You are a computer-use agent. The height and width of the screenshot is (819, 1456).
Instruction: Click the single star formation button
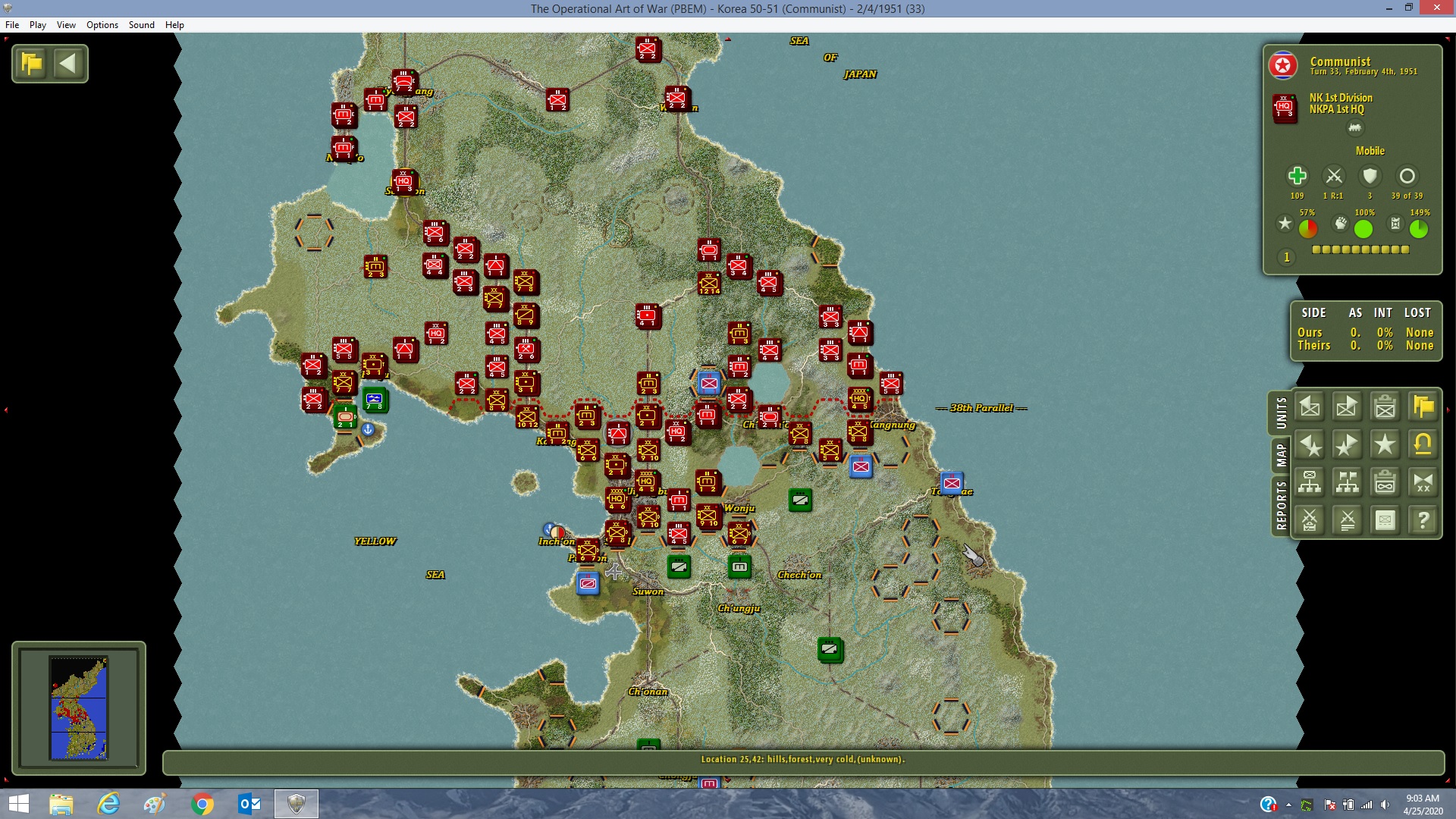(1385, 445)
